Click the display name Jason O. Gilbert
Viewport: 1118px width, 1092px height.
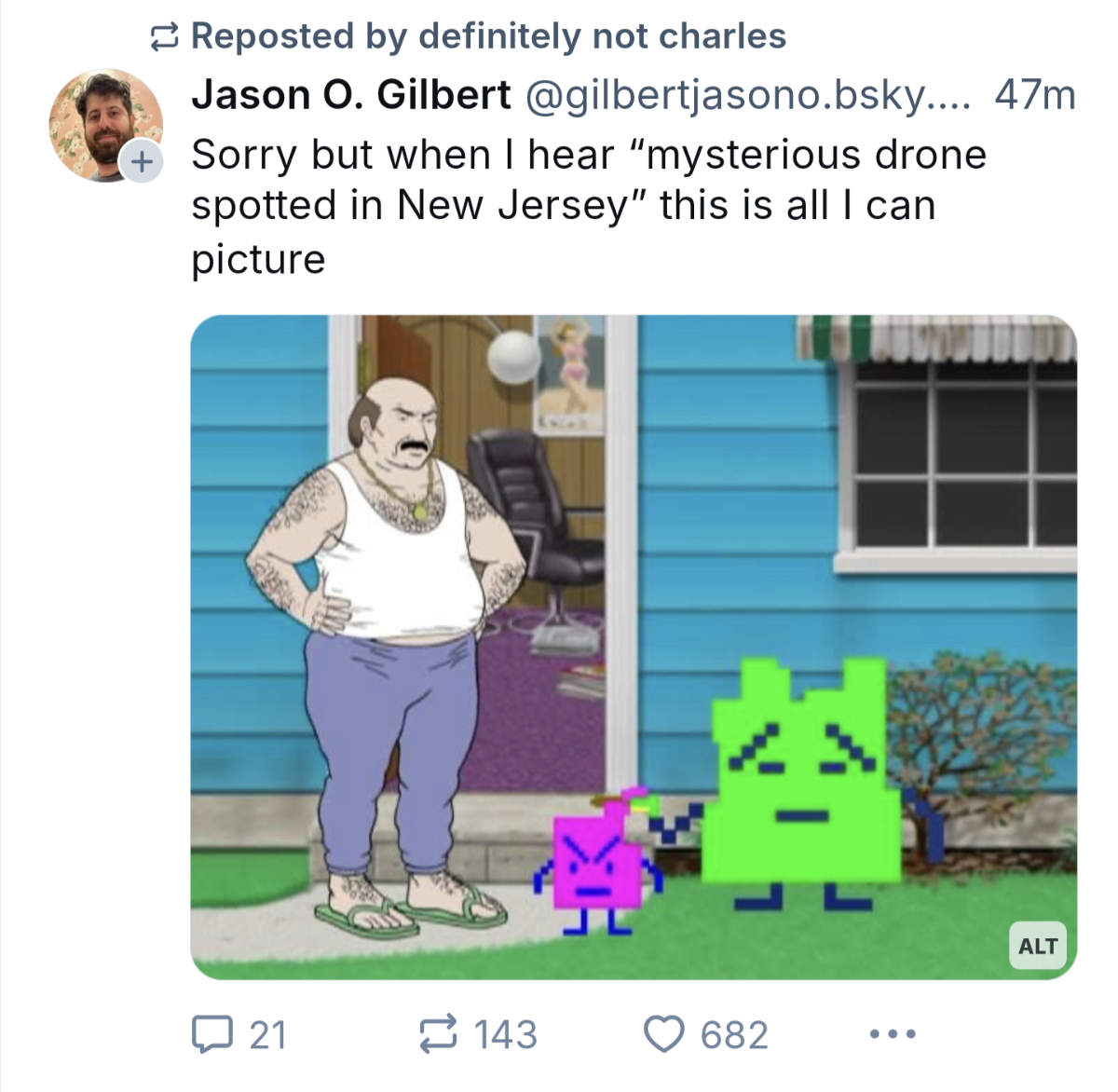coord(351,95)
